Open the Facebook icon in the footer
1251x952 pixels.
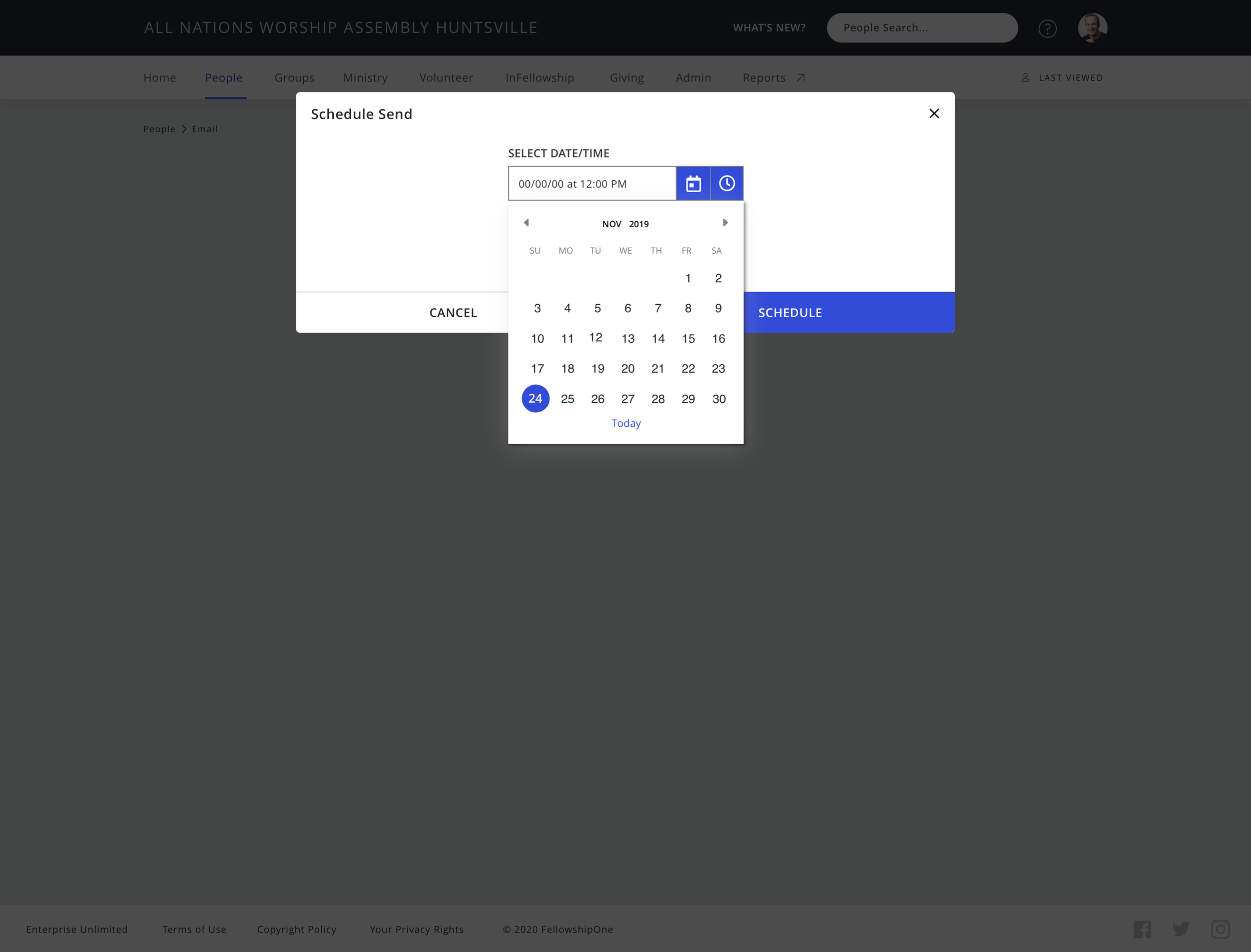coord(1143,929)
